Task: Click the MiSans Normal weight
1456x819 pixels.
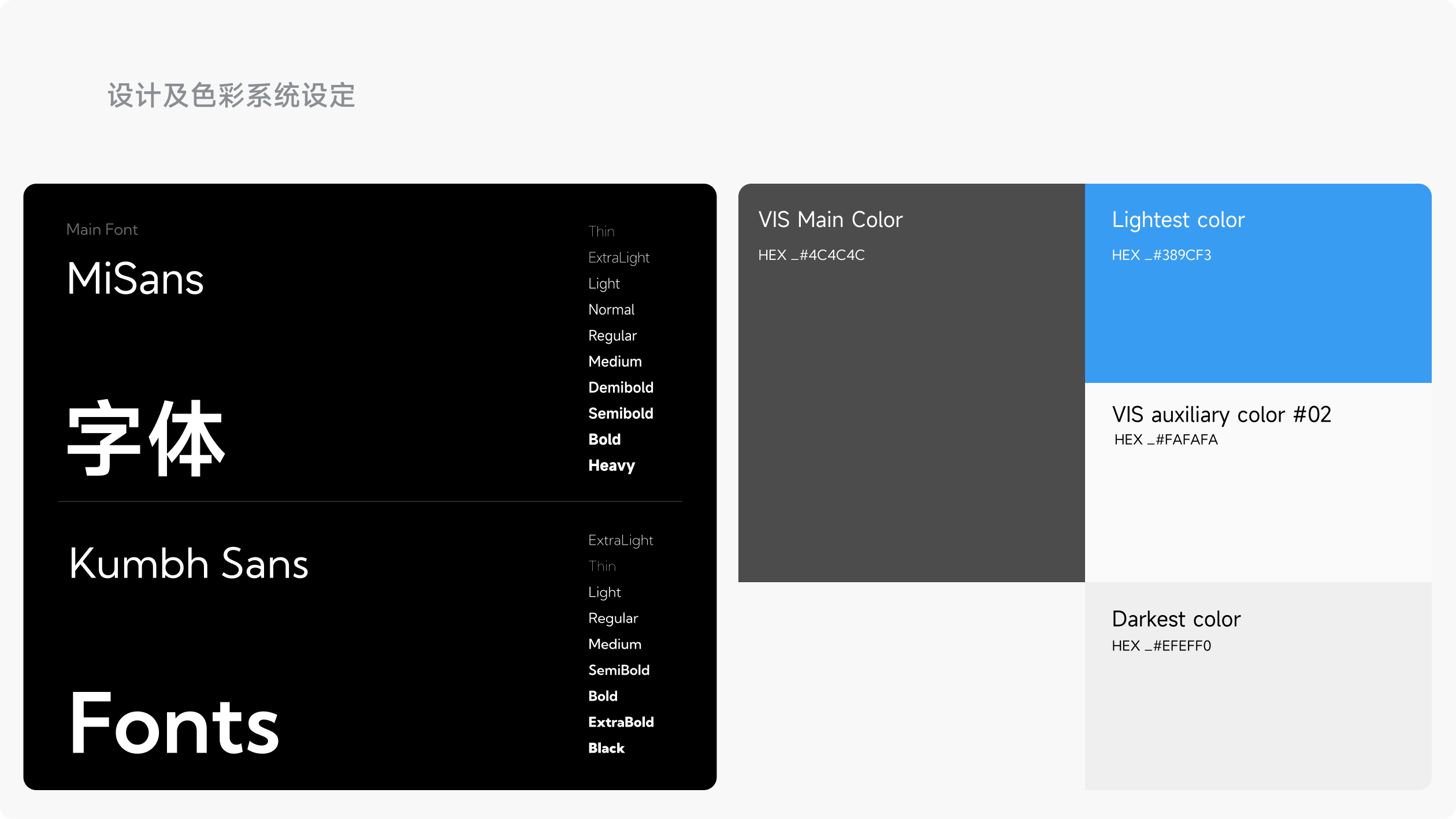Action: click(x=611, y=310)
